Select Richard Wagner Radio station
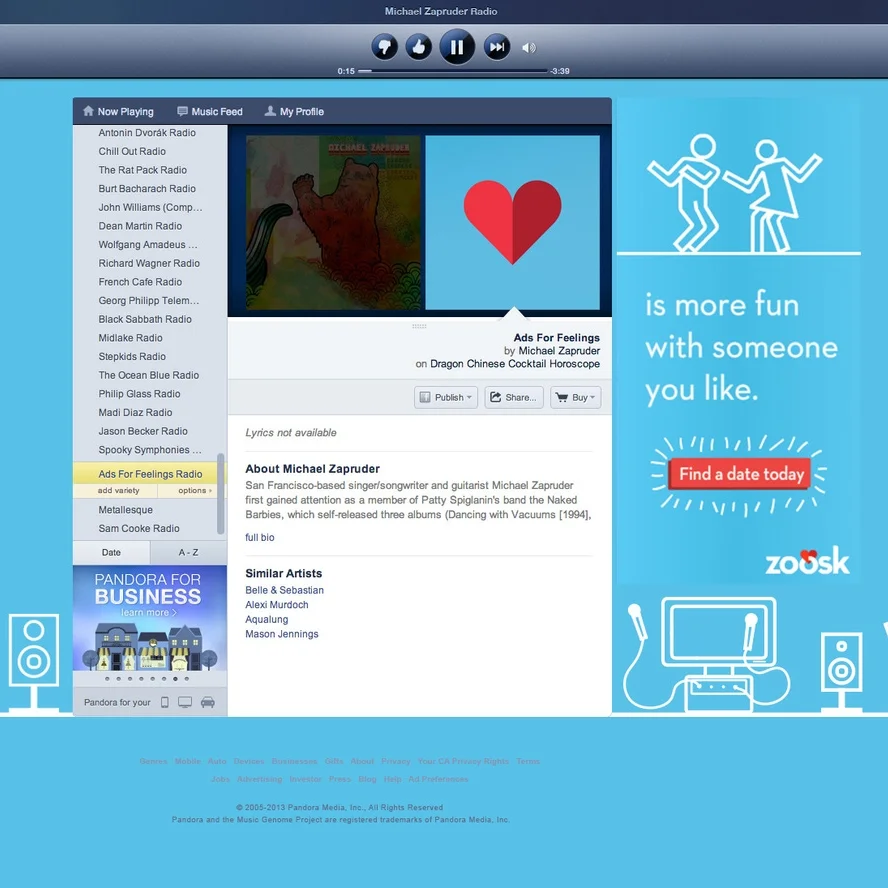This screenshot has height=888, width=888. pos(149,263)
